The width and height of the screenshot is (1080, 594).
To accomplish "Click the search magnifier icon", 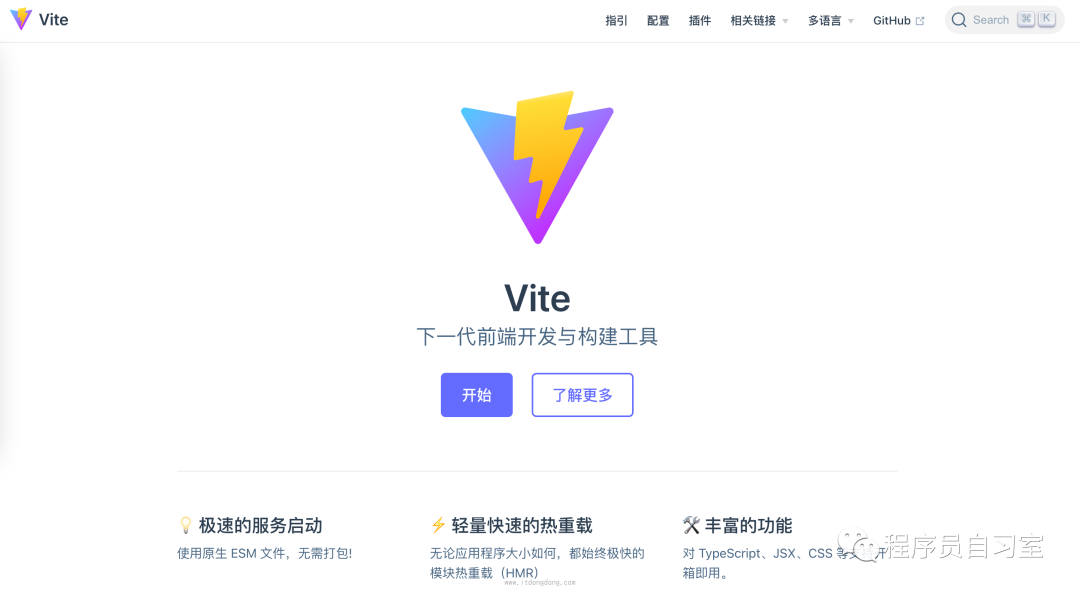I will pyautogui.click(x=959, y=20).
